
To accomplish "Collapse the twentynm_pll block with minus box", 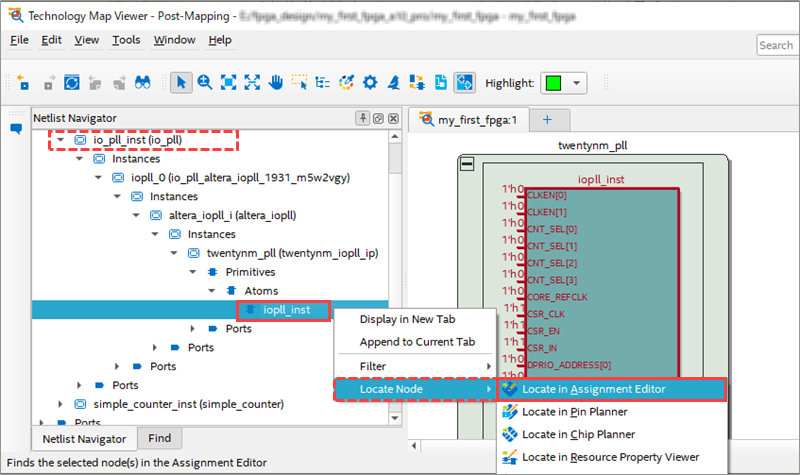I will 466,165.
